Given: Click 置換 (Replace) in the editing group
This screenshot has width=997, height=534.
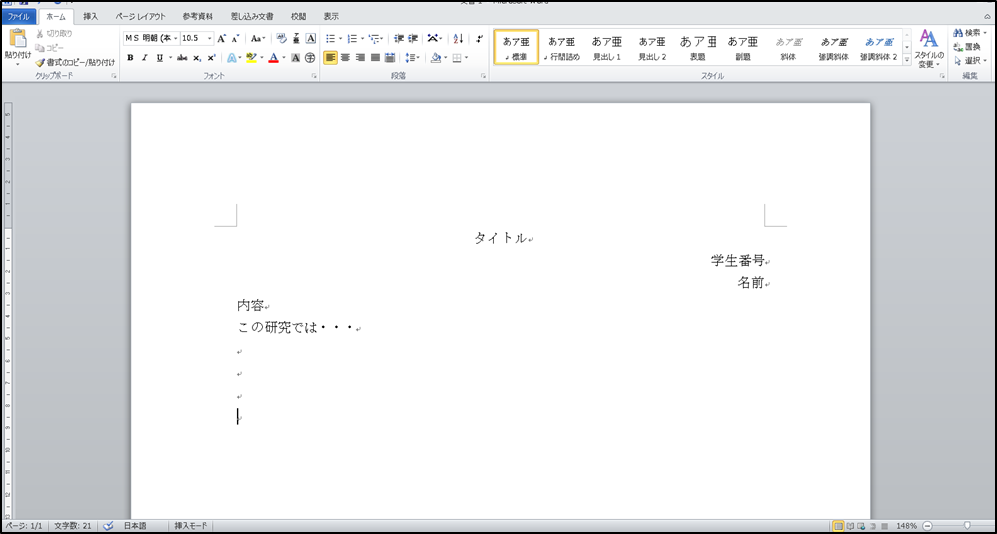Looking at the screenshot, I should 967,46.
